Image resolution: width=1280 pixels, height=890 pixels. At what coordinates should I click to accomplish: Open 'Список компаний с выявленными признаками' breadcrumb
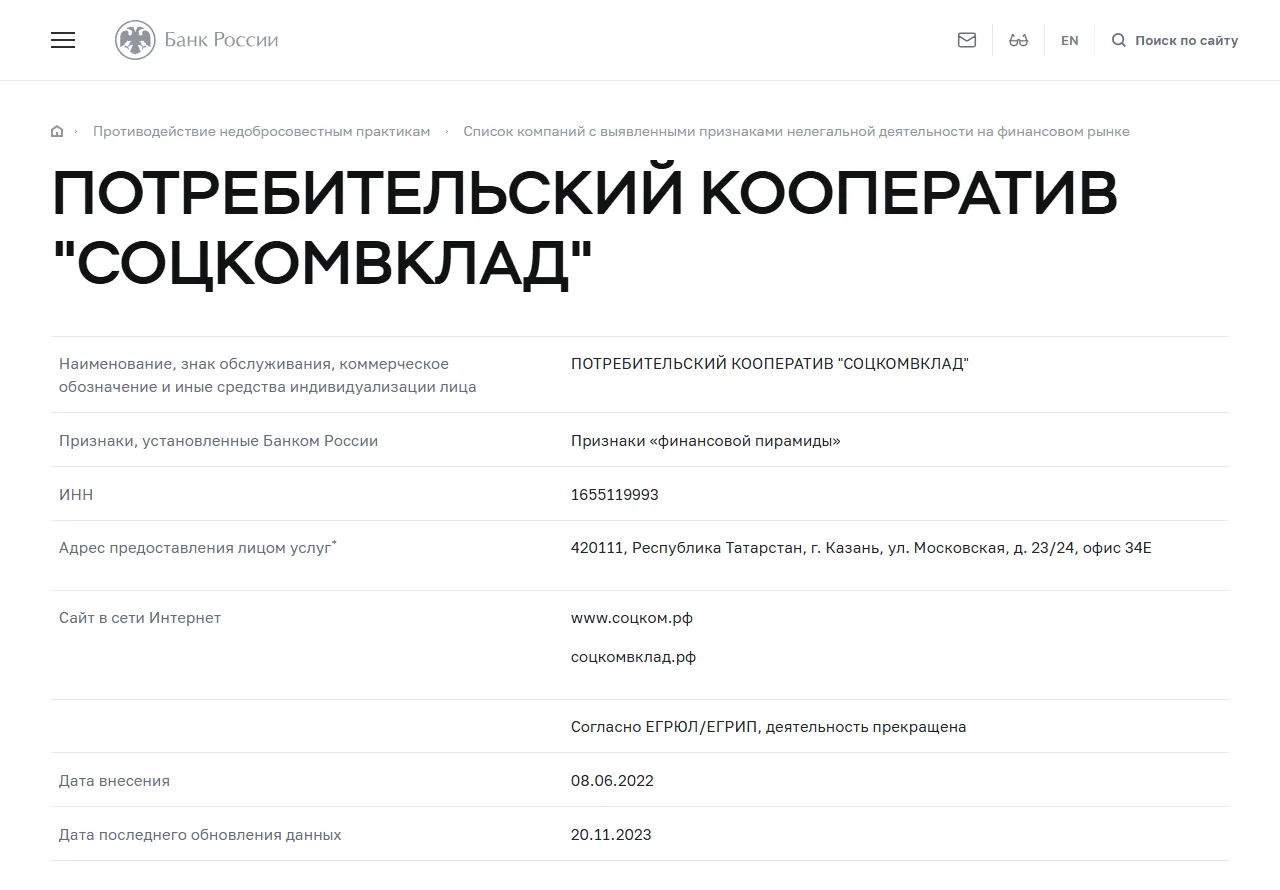point(796,131)
